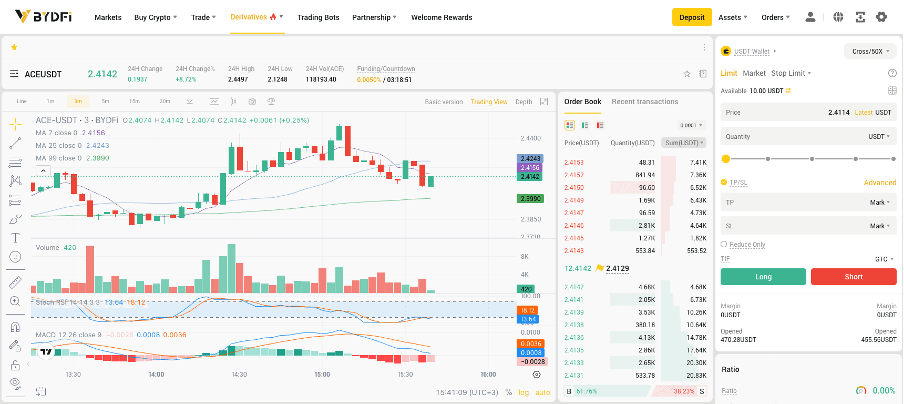Click the zoom in magnifier tool
Viewport: 904px width, 404px height.
(15, 300)
